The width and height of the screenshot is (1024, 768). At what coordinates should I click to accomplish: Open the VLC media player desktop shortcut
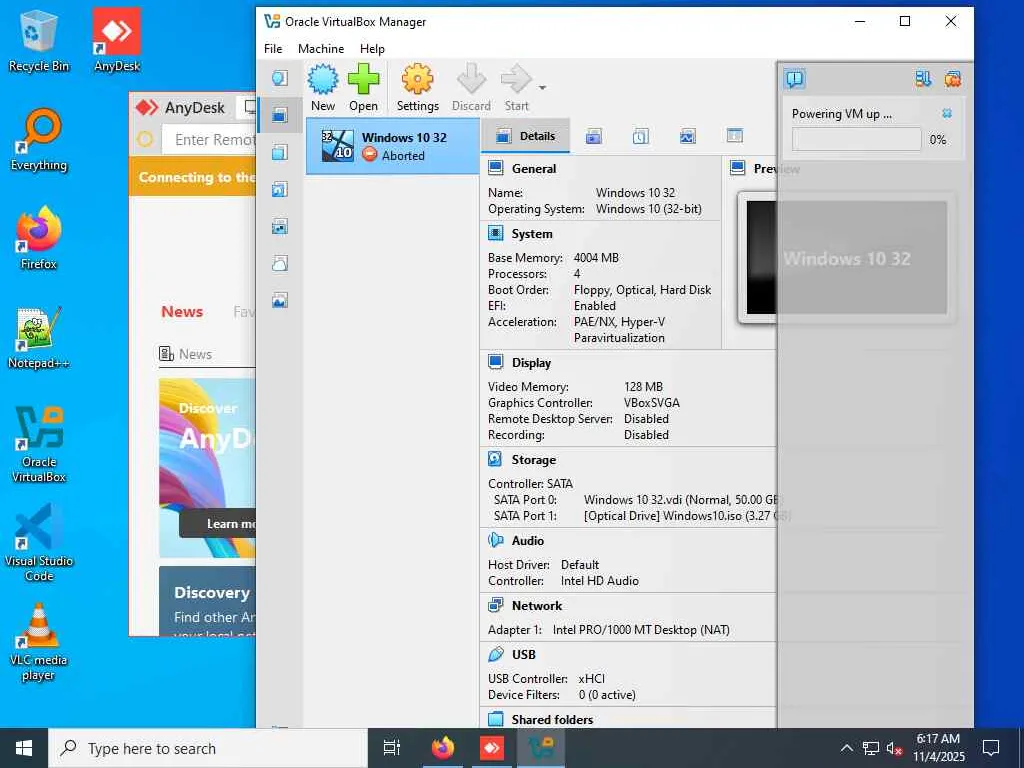point(39,642)
